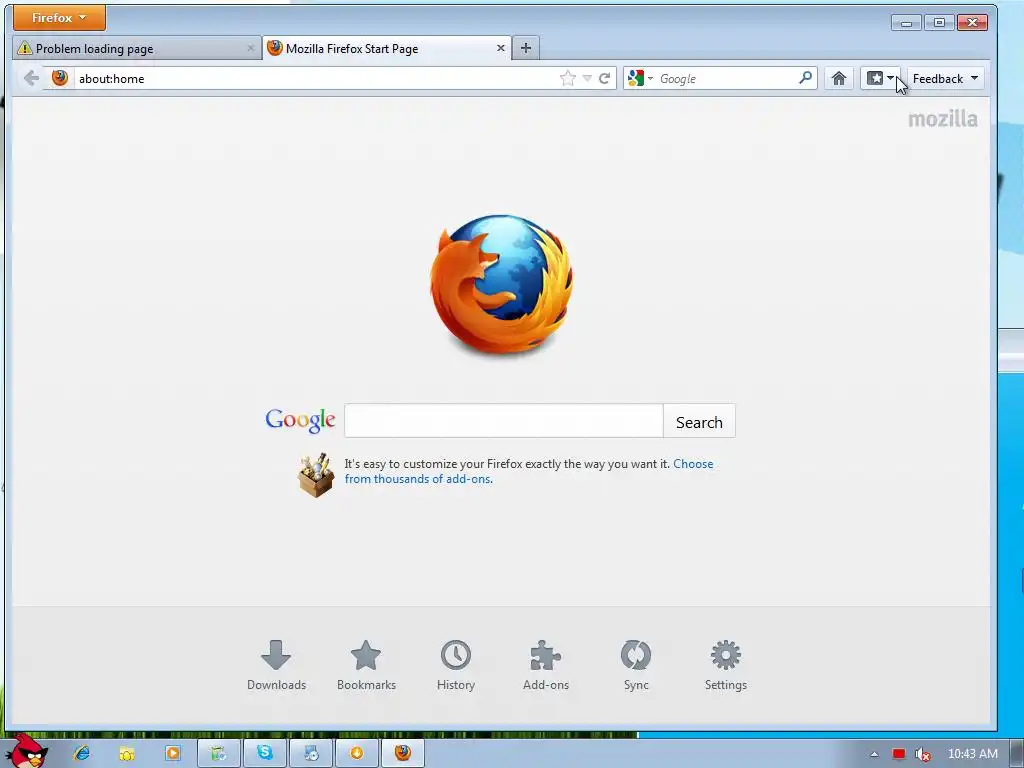This screenshot has width=1024, height=768.
Task: Click the page's Google search field
Action: pyautogui.click(x=504, y=421)
